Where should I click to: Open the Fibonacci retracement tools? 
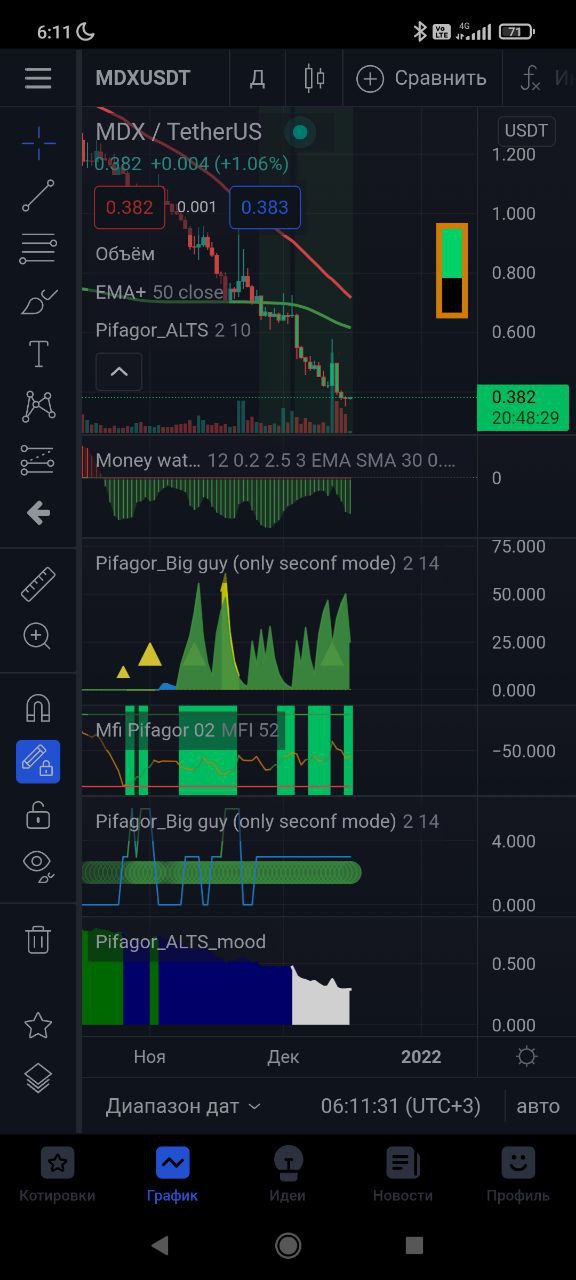click(x=38, y=248)
